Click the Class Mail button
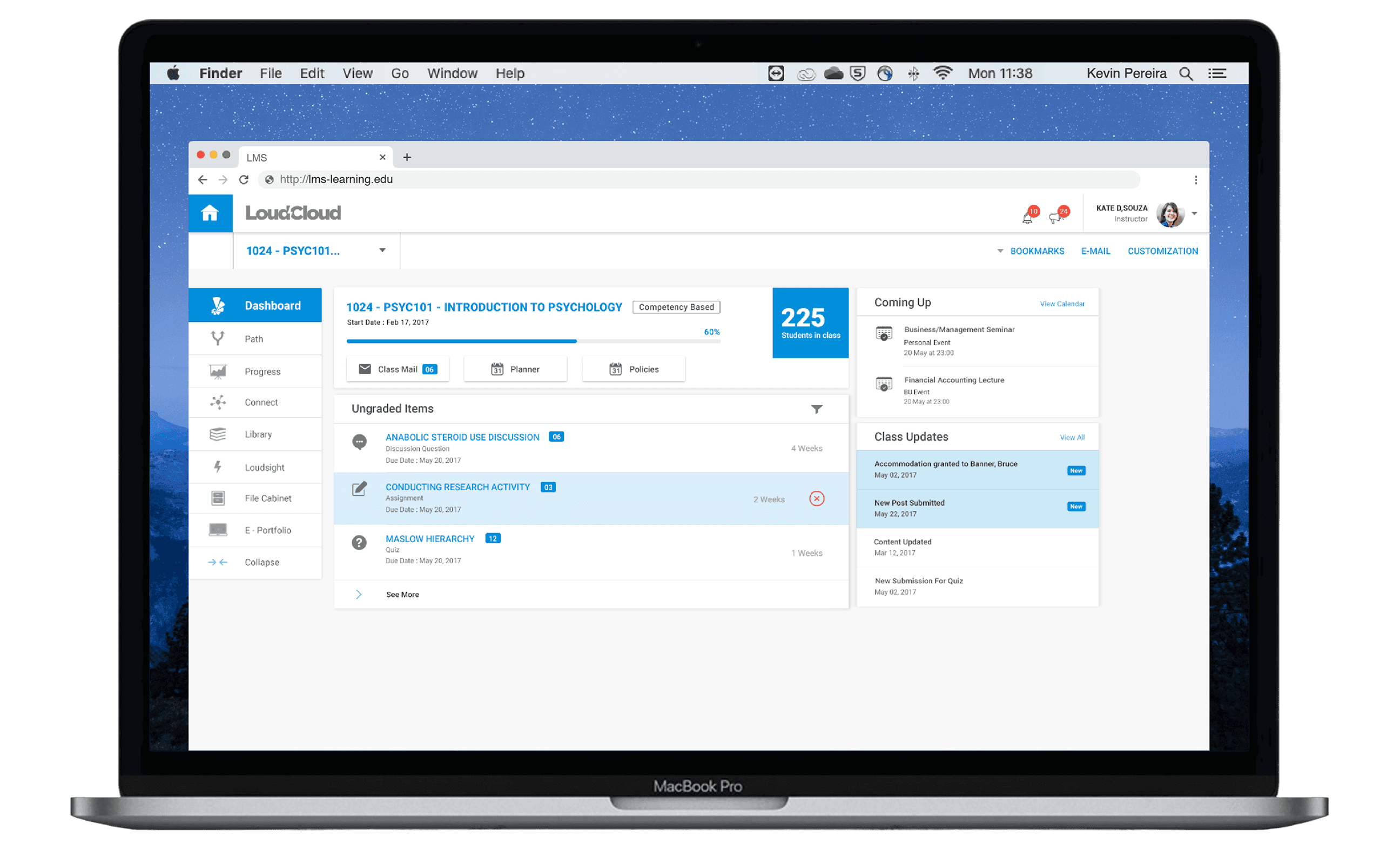 398,369
